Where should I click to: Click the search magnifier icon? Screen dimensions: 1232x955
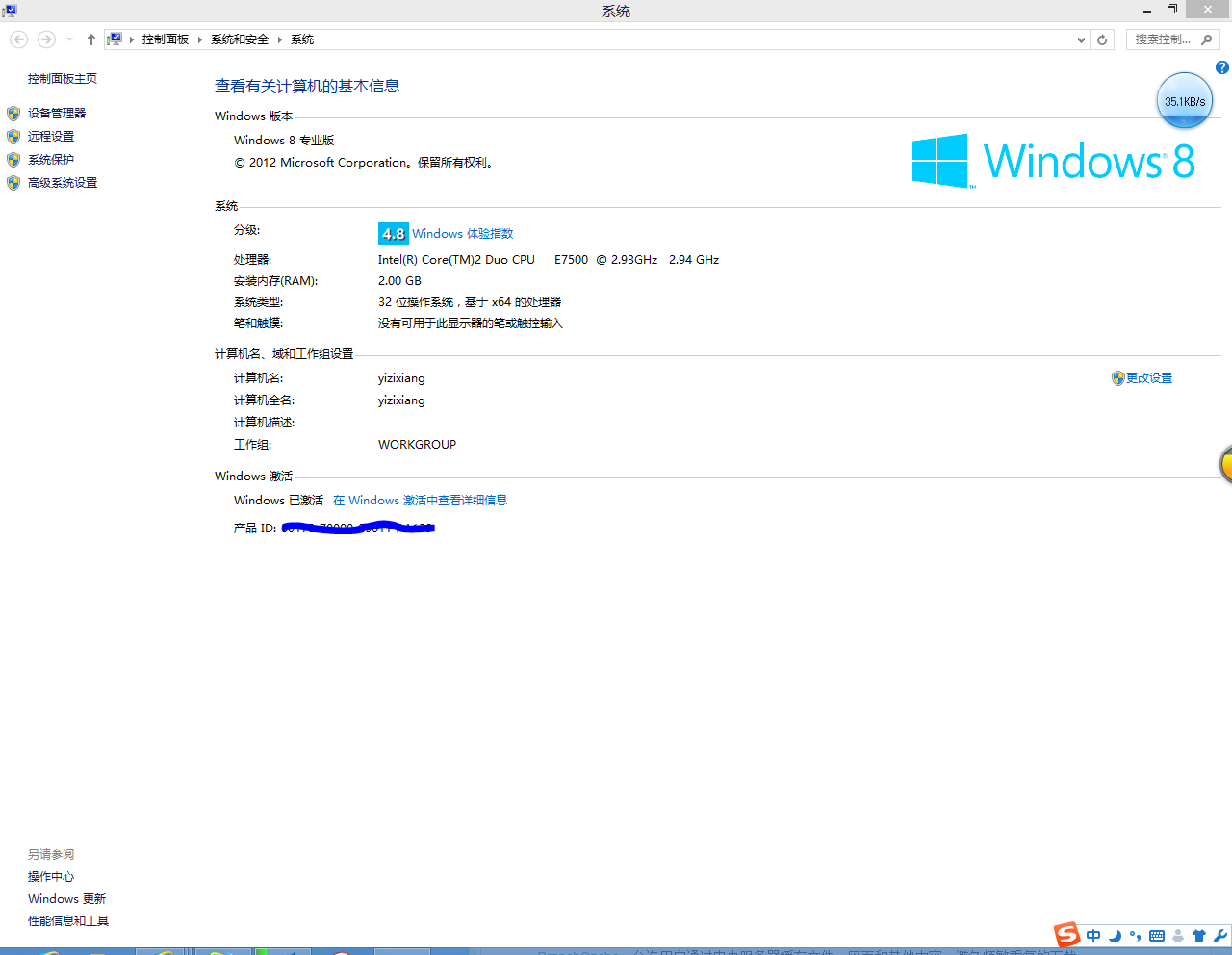[1207, 39]
